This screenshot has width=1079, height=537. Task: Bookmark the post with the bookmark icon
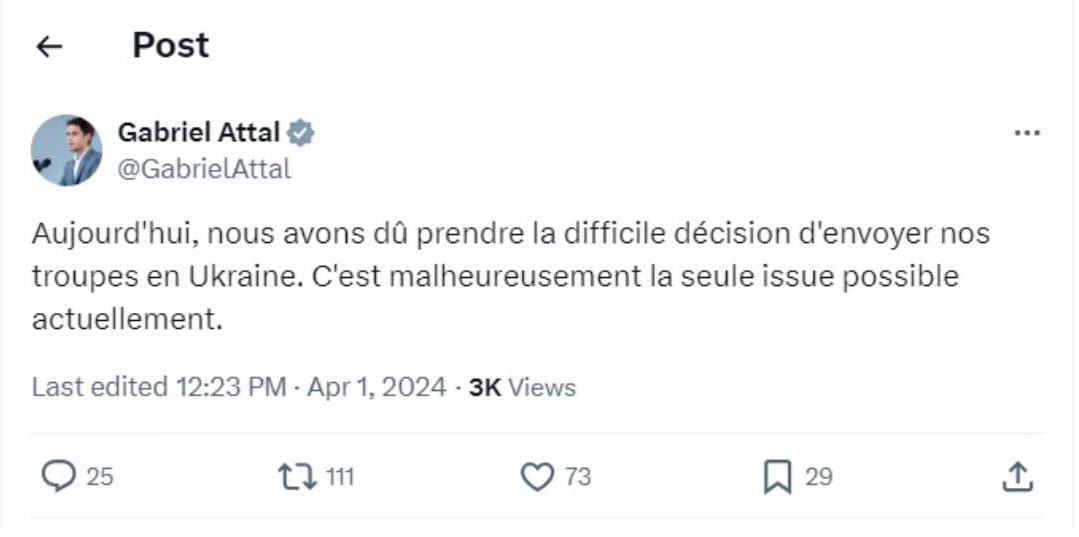click(x=777, y=477)
